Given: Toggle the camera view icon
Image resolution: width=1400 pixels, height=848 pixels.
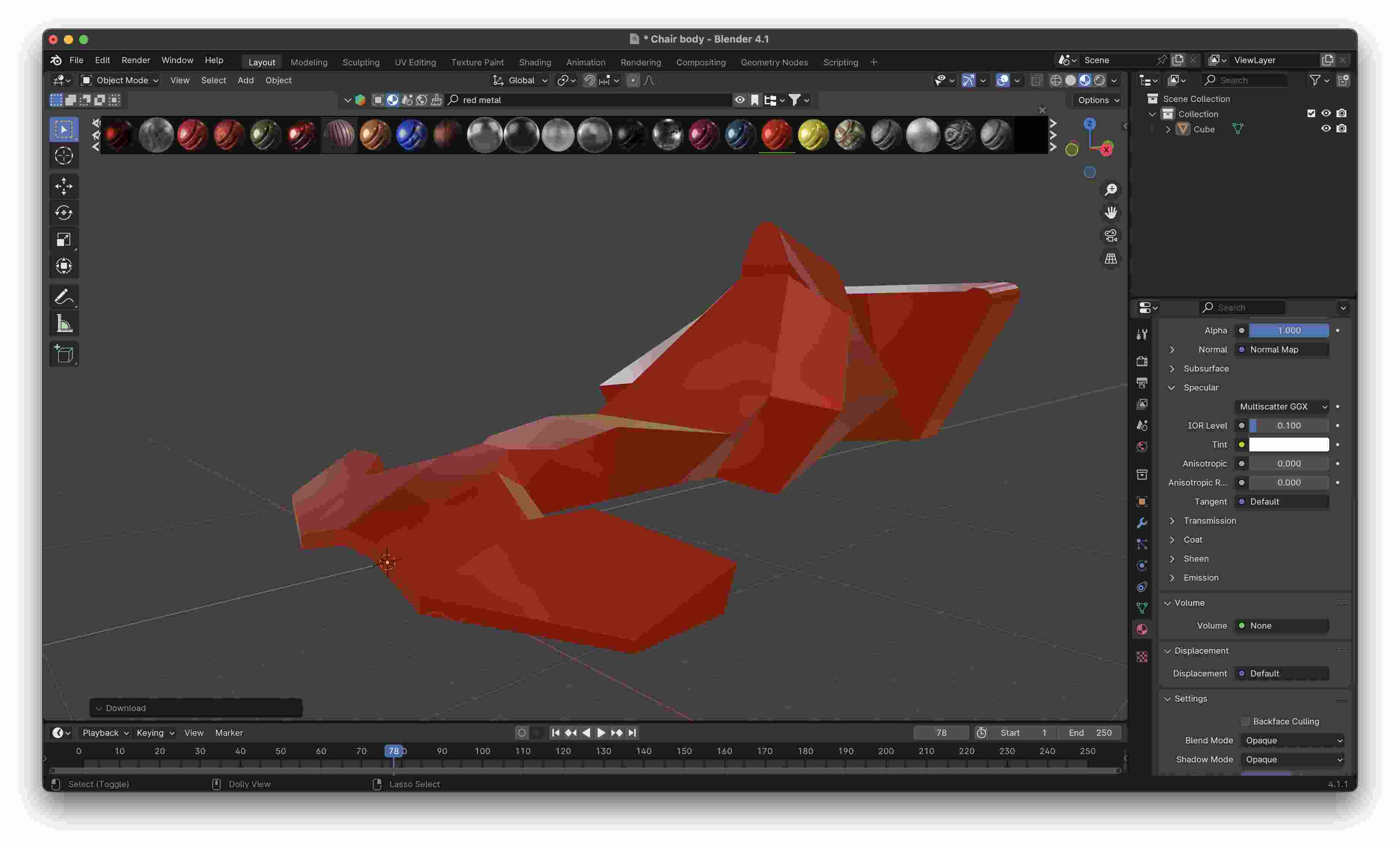Looking at the screenshot, I should (1111, 236).
